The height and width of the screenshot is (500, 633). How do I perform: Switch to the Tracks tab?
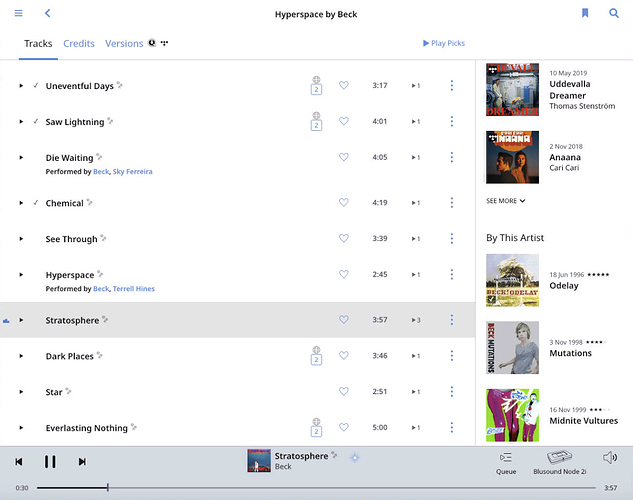[x=38, y=44]
